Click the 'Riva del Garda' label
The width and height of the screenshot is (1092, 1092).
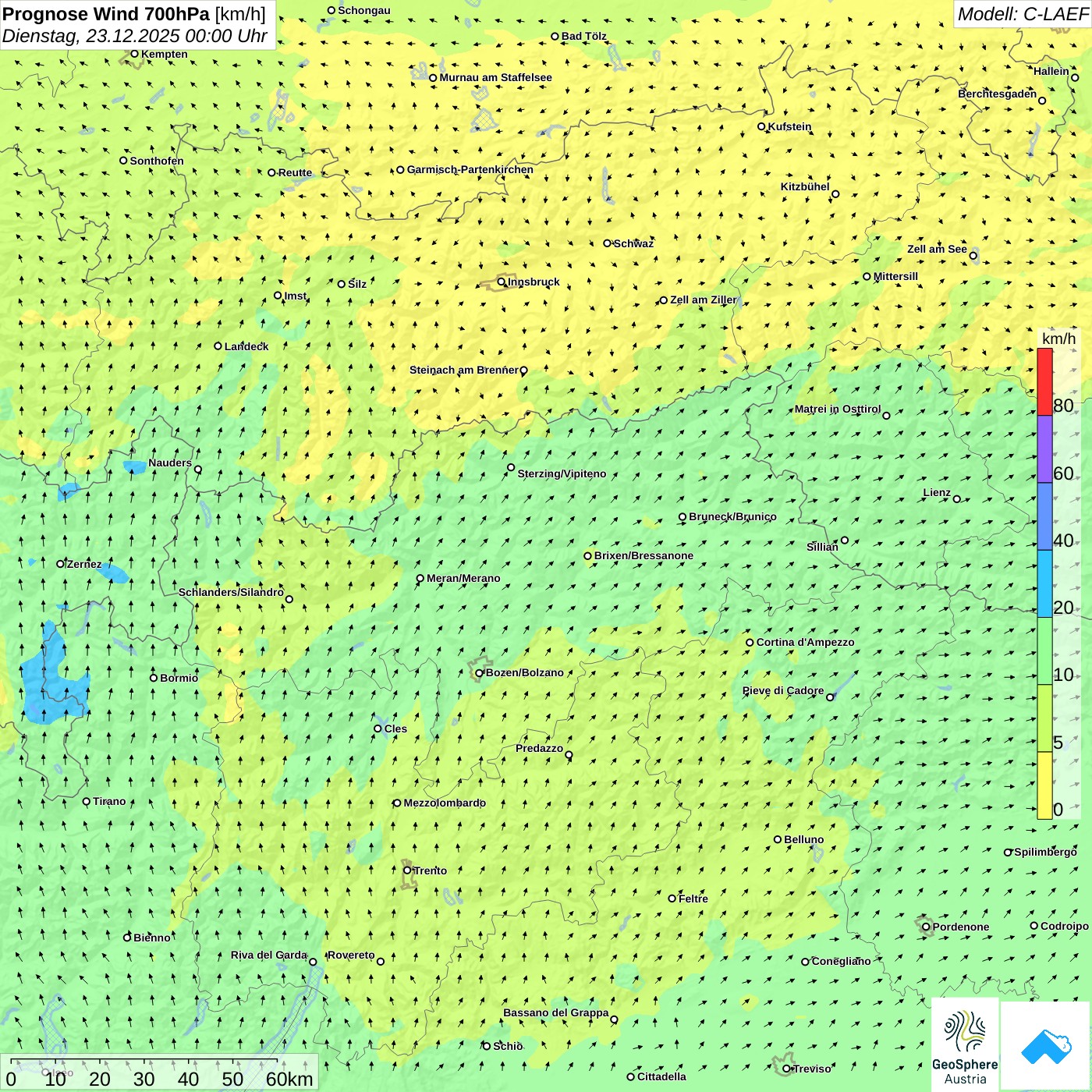(x=269, y=955)
